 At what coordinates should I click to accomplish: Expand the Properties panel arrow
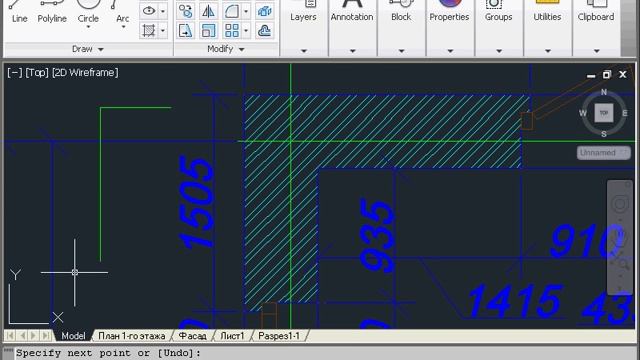pos(450,51)
